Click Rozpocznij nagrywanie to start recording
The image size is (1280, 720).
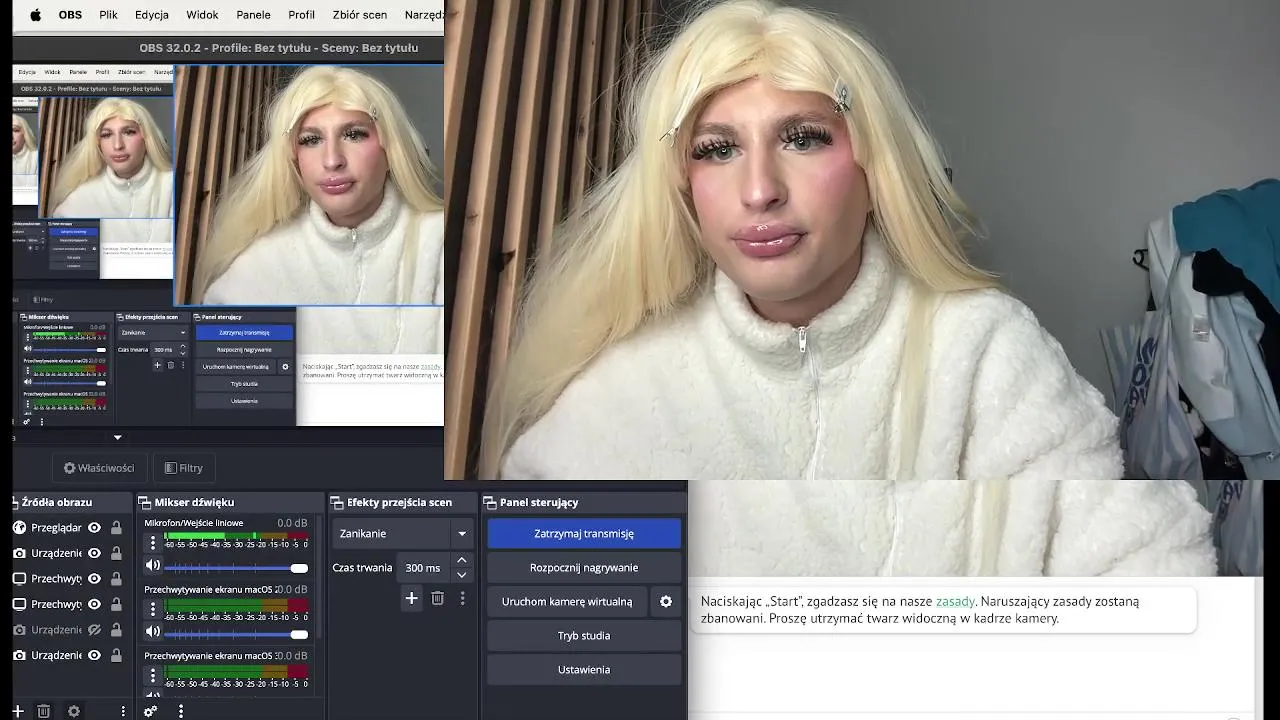(x=584, y=567)
